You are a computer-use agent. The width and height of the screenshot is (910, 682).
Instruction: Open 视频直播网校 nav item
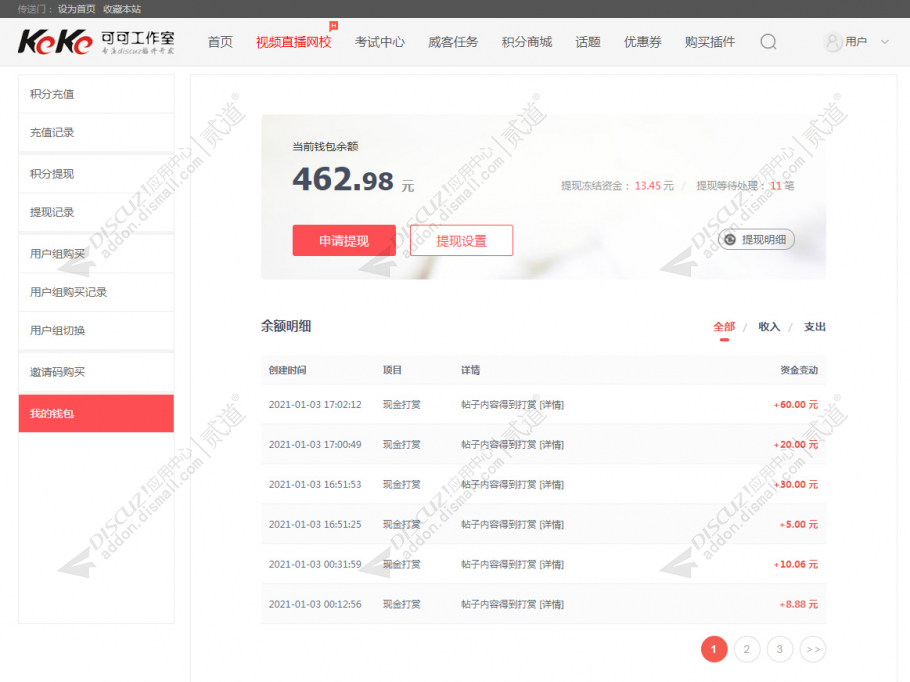[x=294, y=42]
